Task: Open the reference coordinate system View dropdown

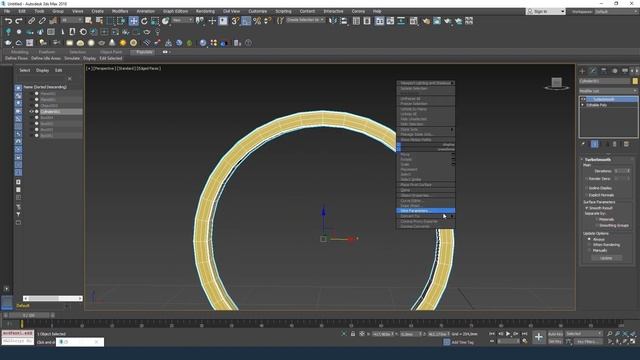Action: (182, 20)
